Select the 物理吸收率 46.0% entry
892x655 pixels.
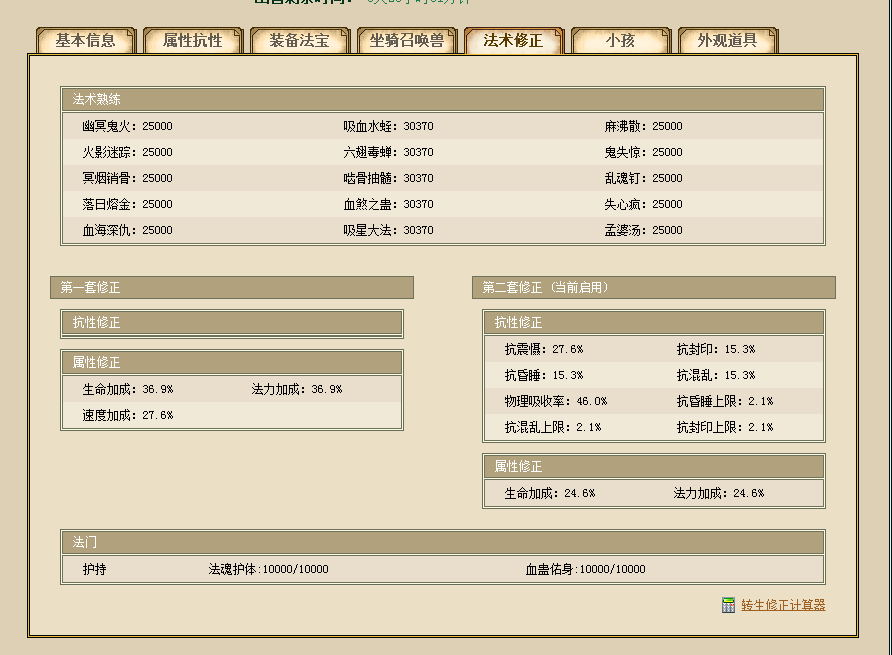tap(555, 401)
